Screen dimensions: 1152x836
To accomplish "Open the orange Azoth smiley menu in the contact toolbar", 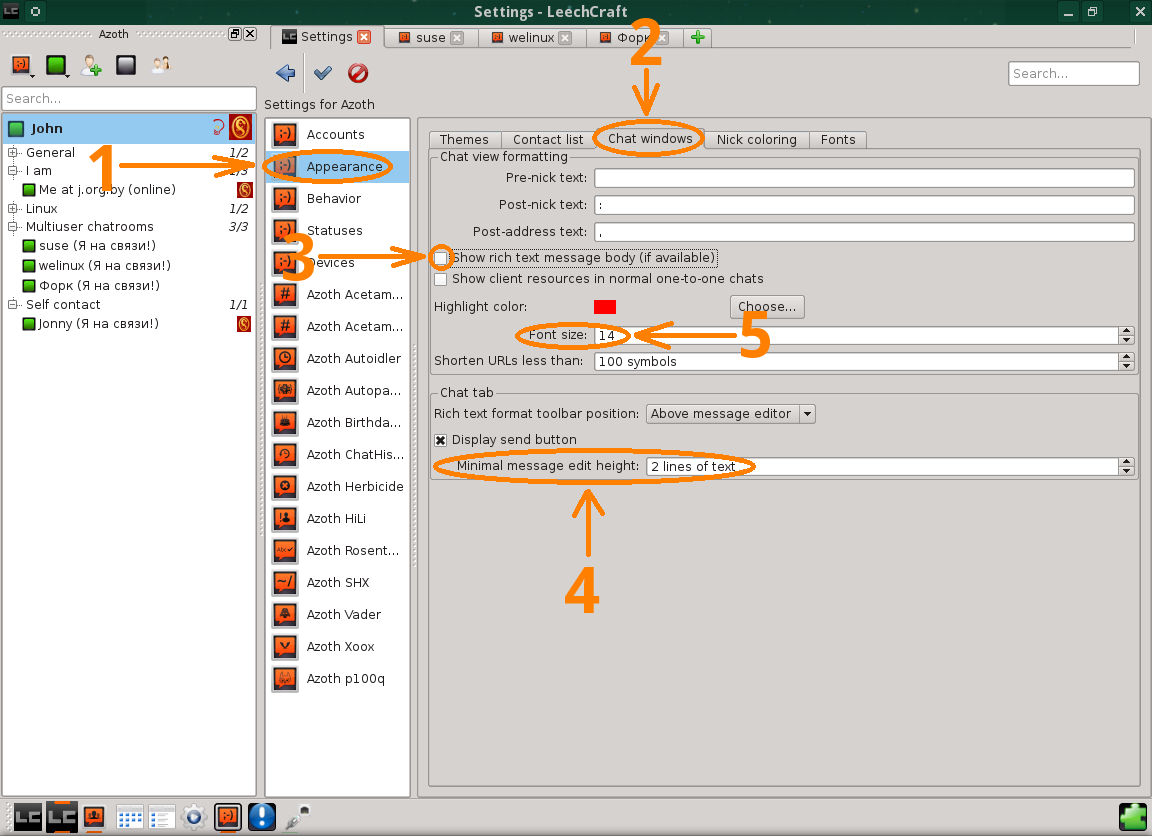I will 21,65.
